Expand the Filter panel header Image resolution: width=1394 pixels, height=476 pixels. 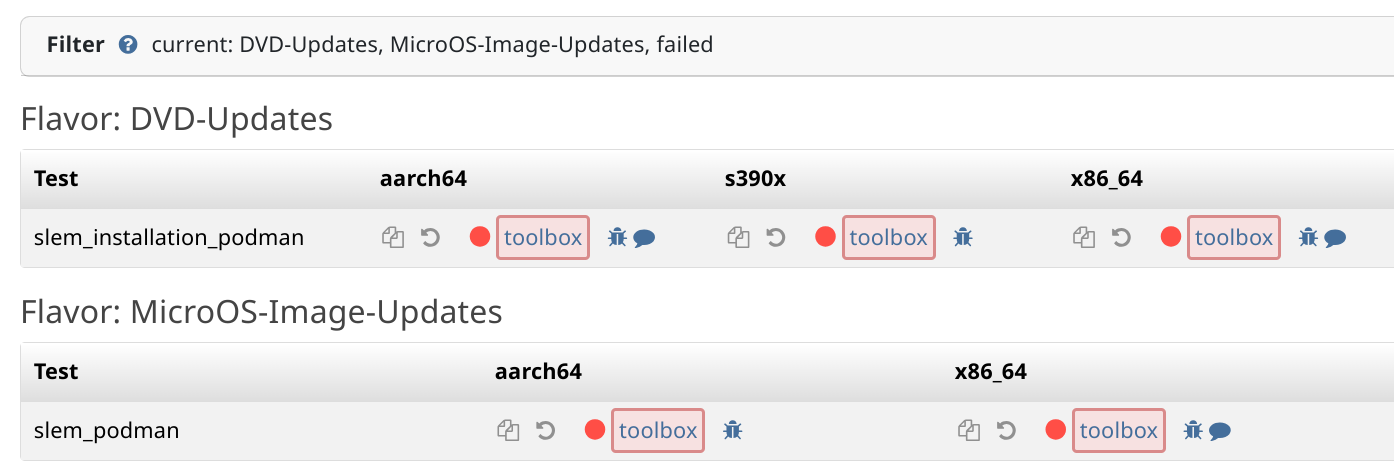707,45
